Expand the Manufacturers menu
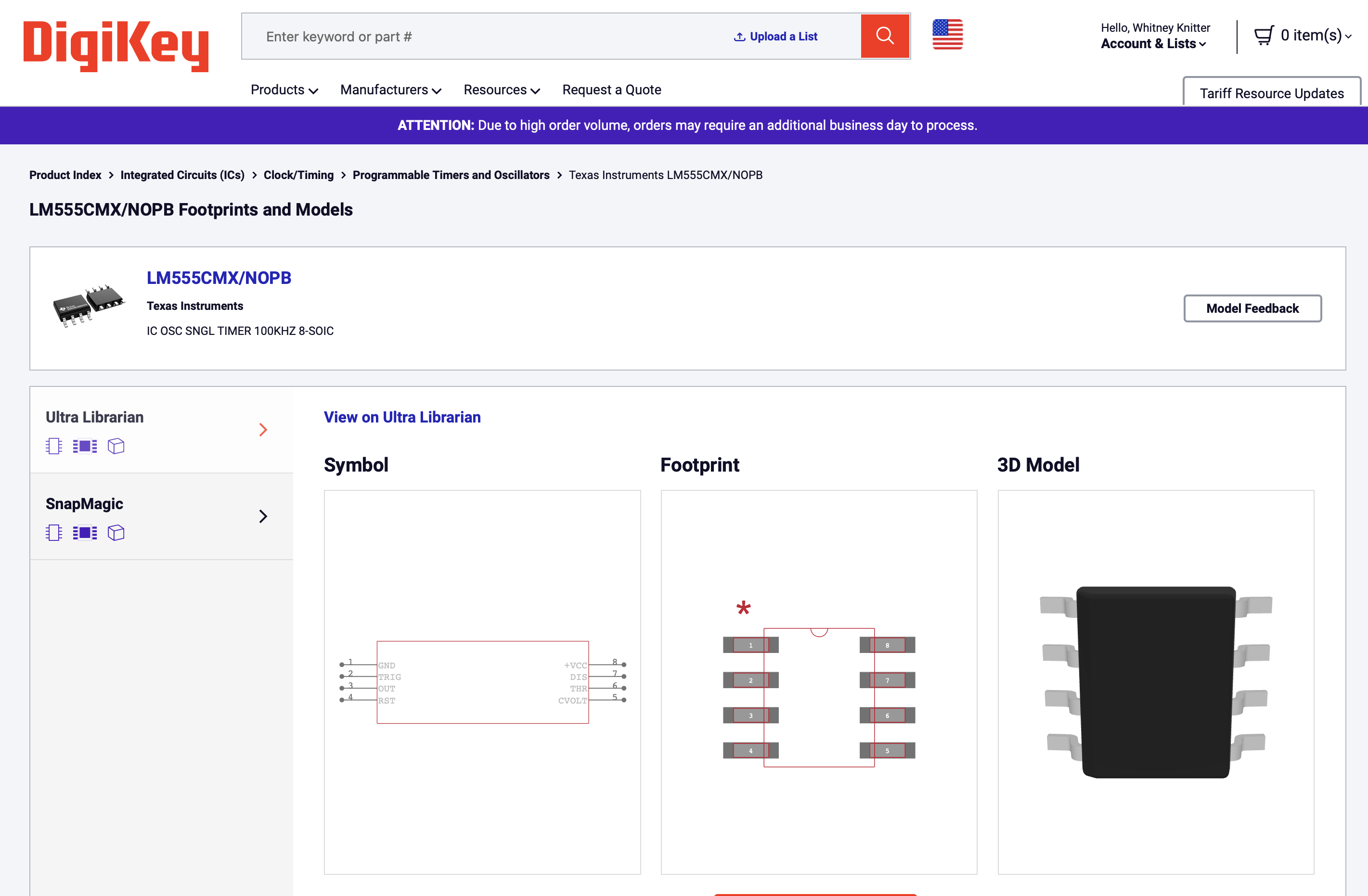1368x896 pixels. pos(390,90)
